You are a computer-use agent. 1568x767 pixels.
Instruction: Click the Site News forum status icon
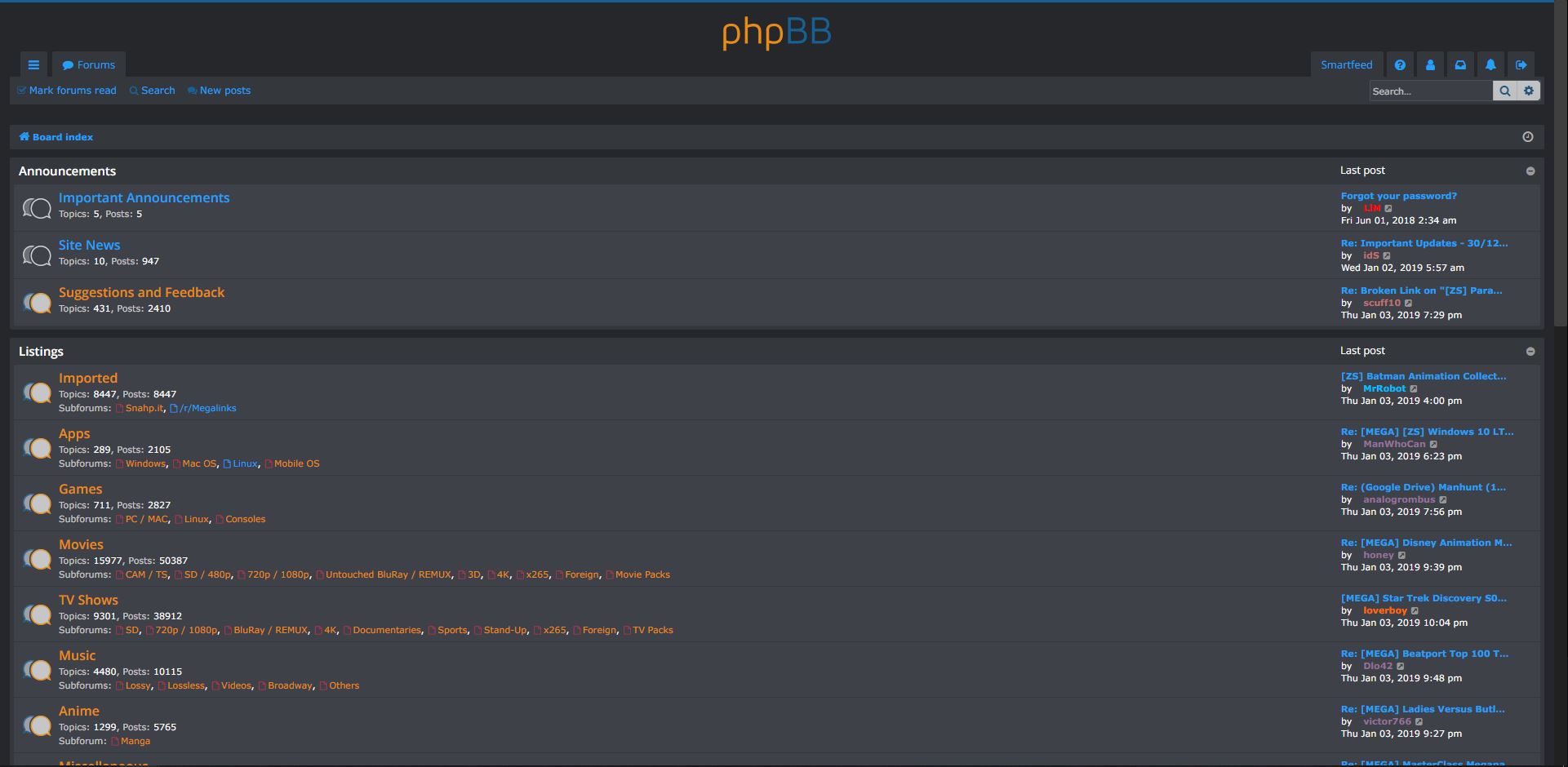click(x=37, y=255)
